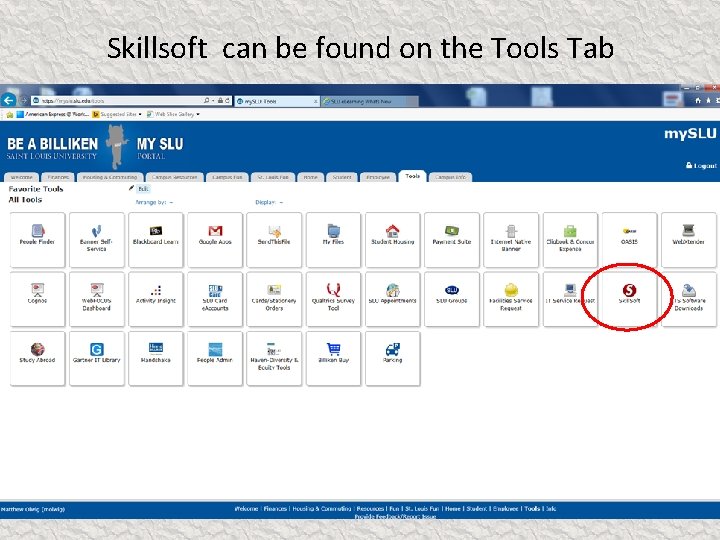720x540 pixels.
Task: Open the My Files tile
Action: click(333, 240)
